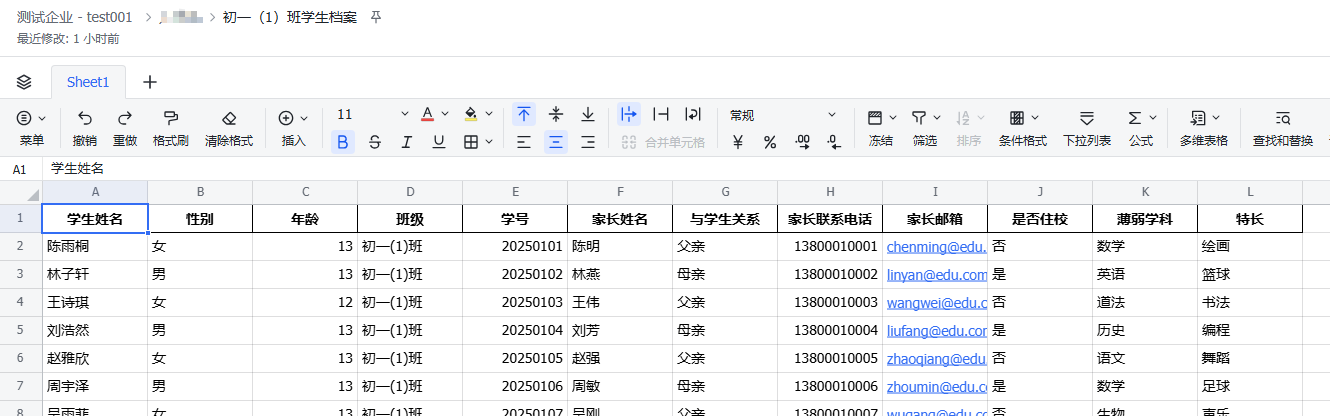
Task: Select cell with student ID 20250103
Action: pyautogui.click(x=515, y=302)
